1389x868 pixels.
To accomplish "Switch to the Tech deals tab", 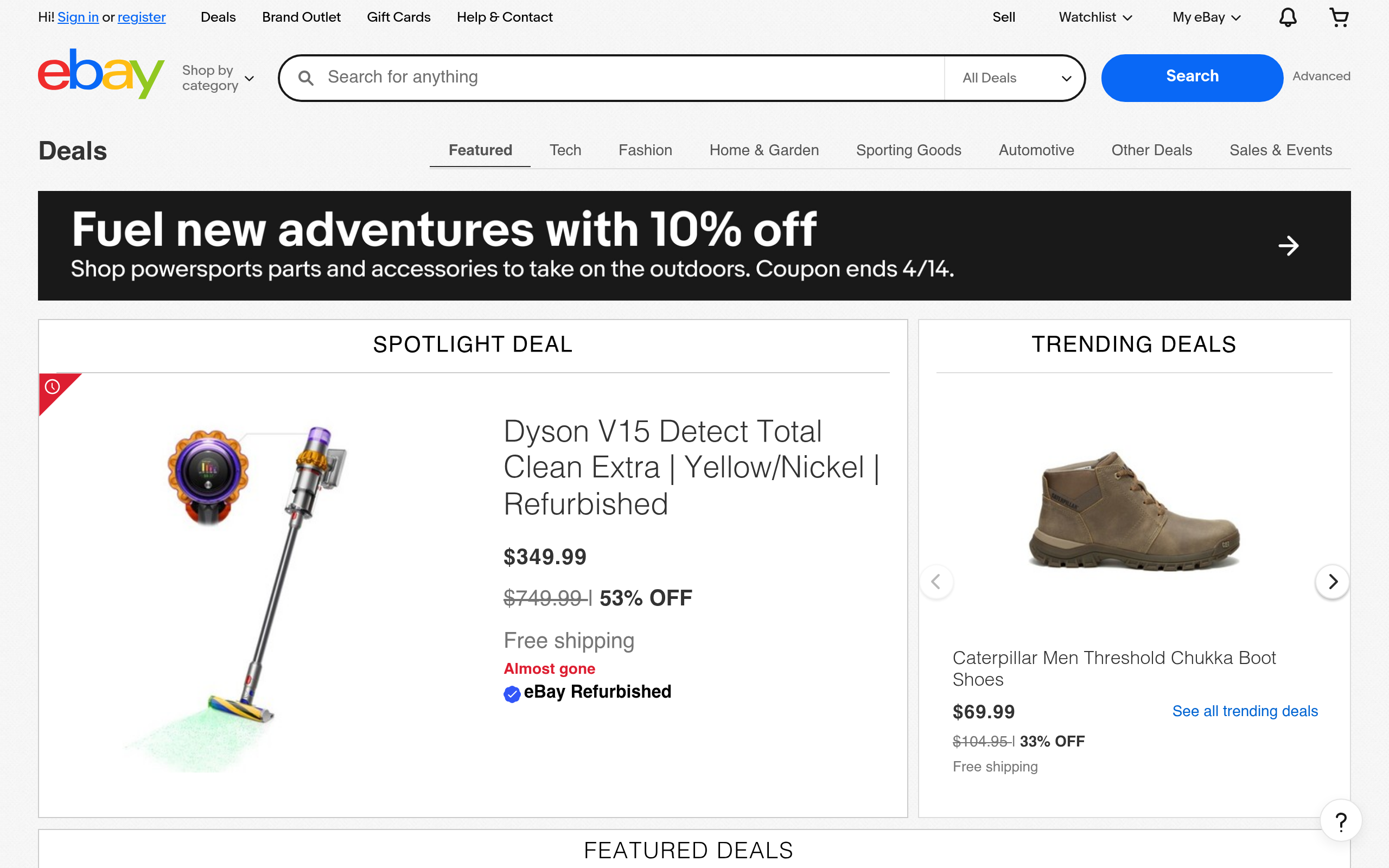I will click(565, 150).
